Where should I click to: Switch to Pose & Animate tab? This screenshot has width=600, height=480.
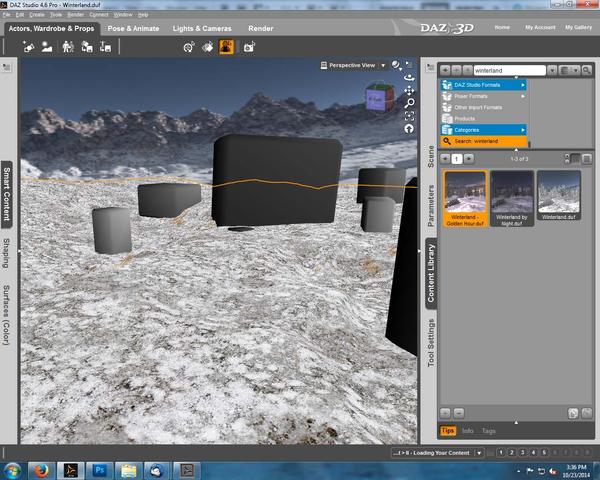(x=133, y=28)
